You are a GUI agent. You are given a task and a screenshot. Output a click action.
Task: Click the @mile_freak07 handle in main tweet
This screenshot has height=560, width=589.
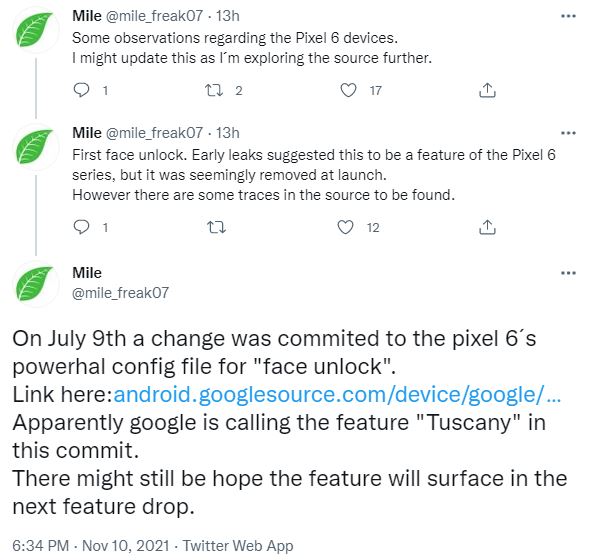(120, 293)
